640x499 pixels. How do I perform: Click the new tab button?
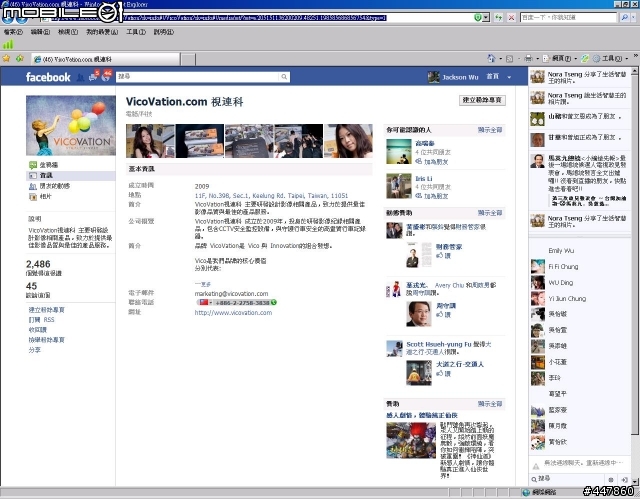188,59
